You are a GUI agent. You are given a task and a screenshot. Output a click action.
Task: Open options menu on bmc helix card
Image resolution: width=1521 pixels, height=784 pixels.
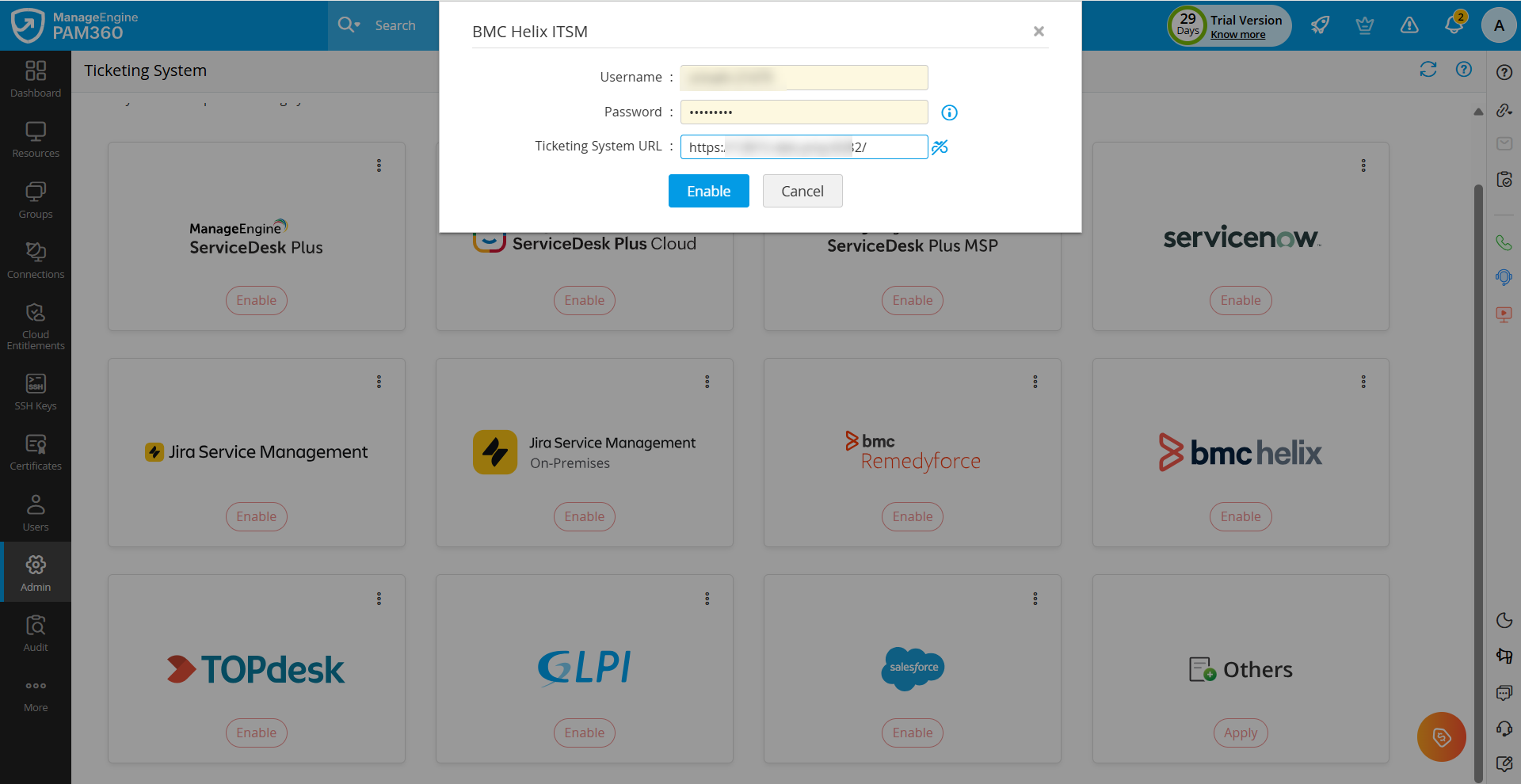pos(1363,382)
